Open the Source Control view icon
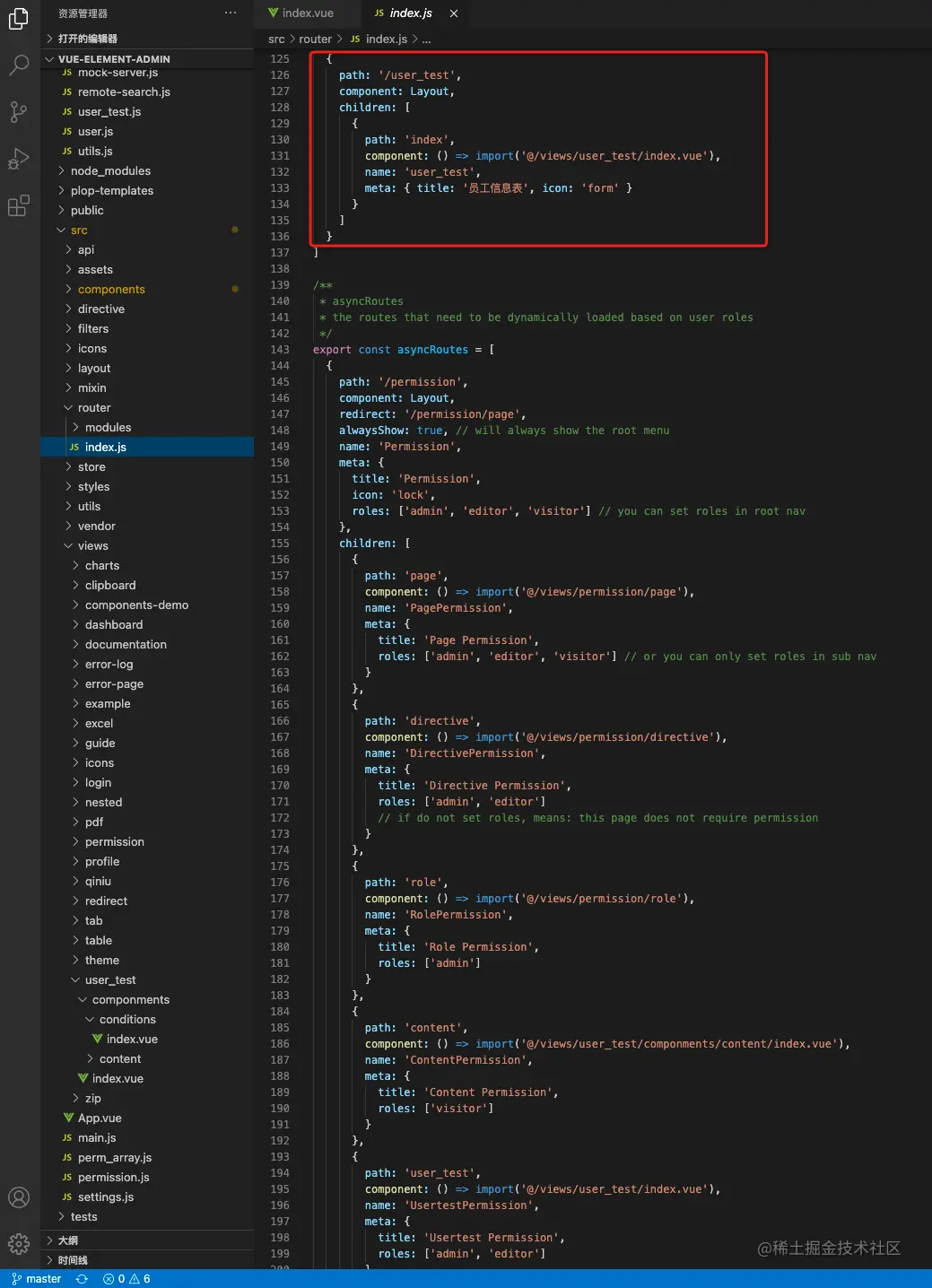 click(x=19, y=112)
